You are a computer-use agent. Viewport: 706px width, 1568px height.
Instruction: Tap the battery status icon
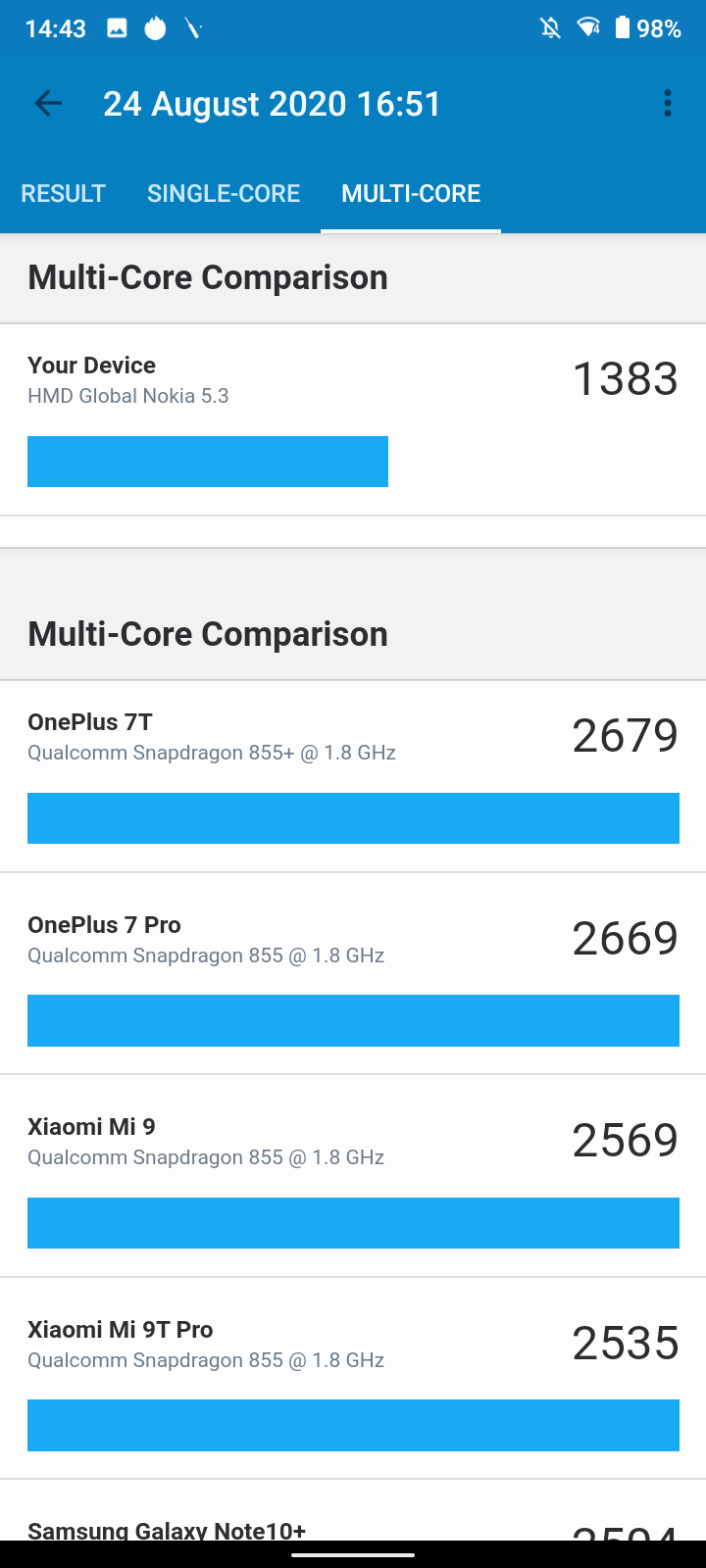[x=623, y=27]
